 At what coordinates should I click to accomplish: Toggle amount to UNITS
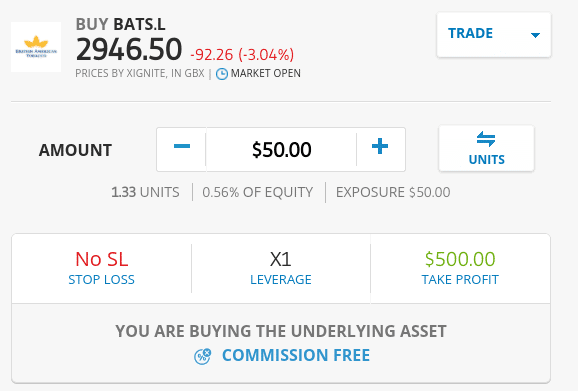coord(486,149)
